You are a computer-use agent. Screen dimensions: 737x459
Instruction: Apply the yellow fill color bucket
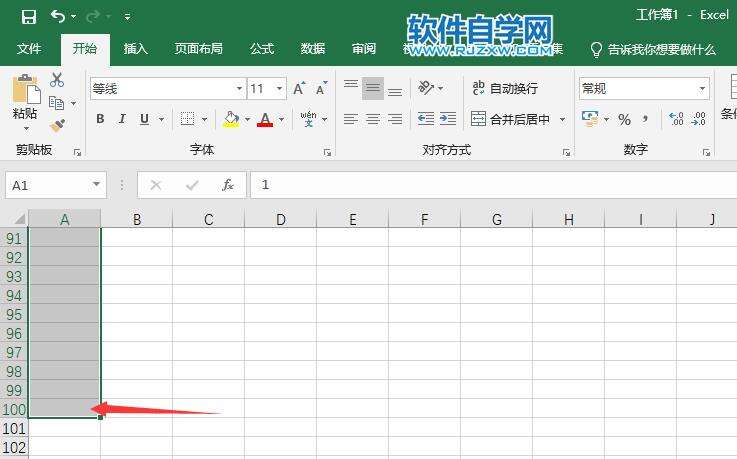231,119
